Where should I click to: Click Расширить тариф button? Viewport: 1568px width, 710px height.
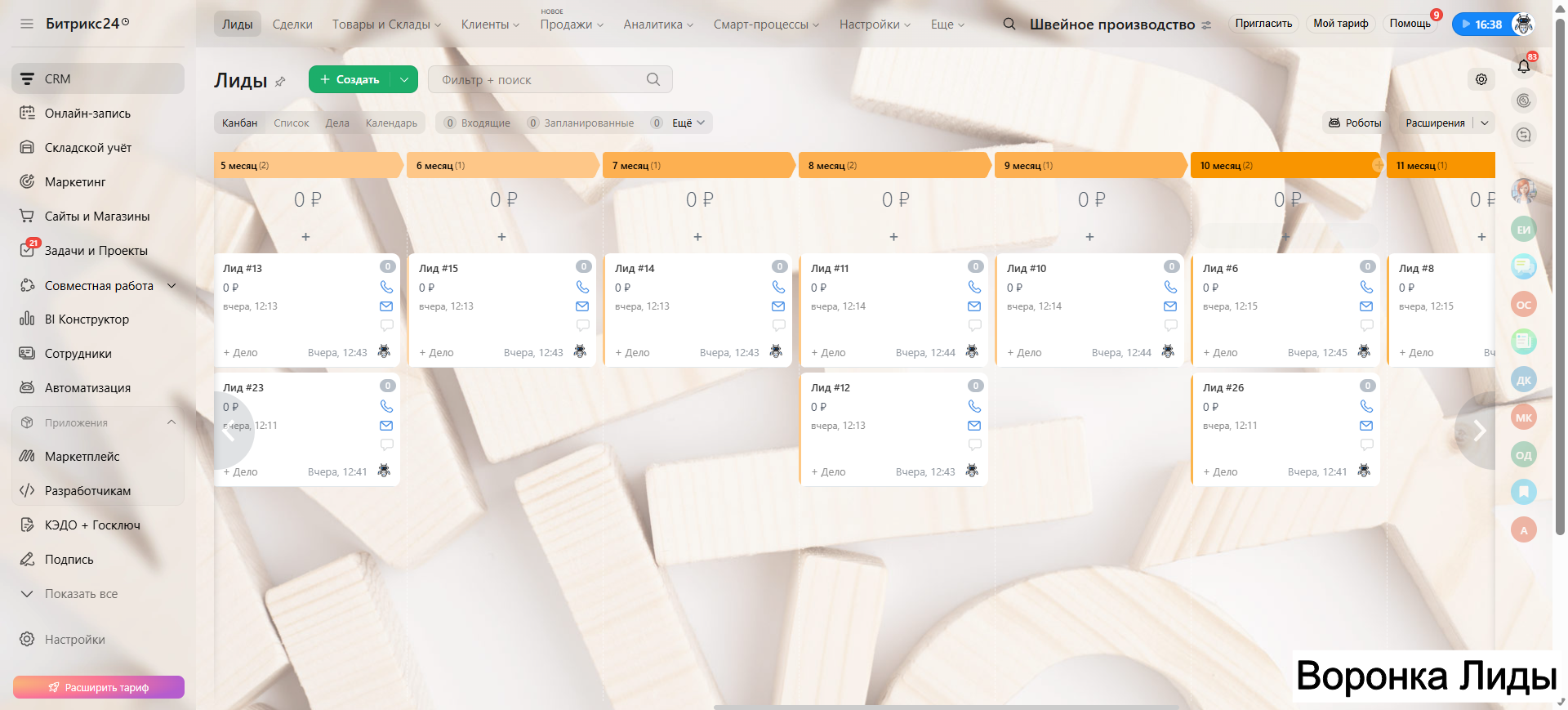click(99, 687)
